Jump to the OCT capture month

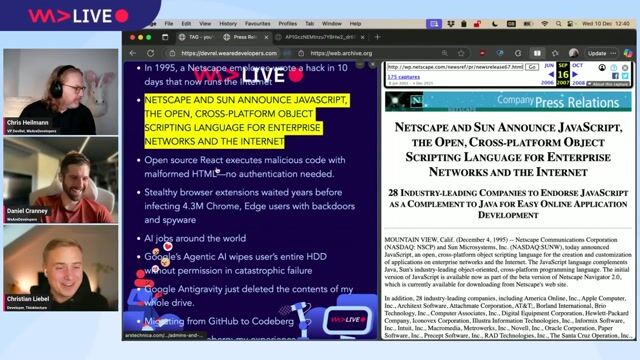tap(577, 65)
